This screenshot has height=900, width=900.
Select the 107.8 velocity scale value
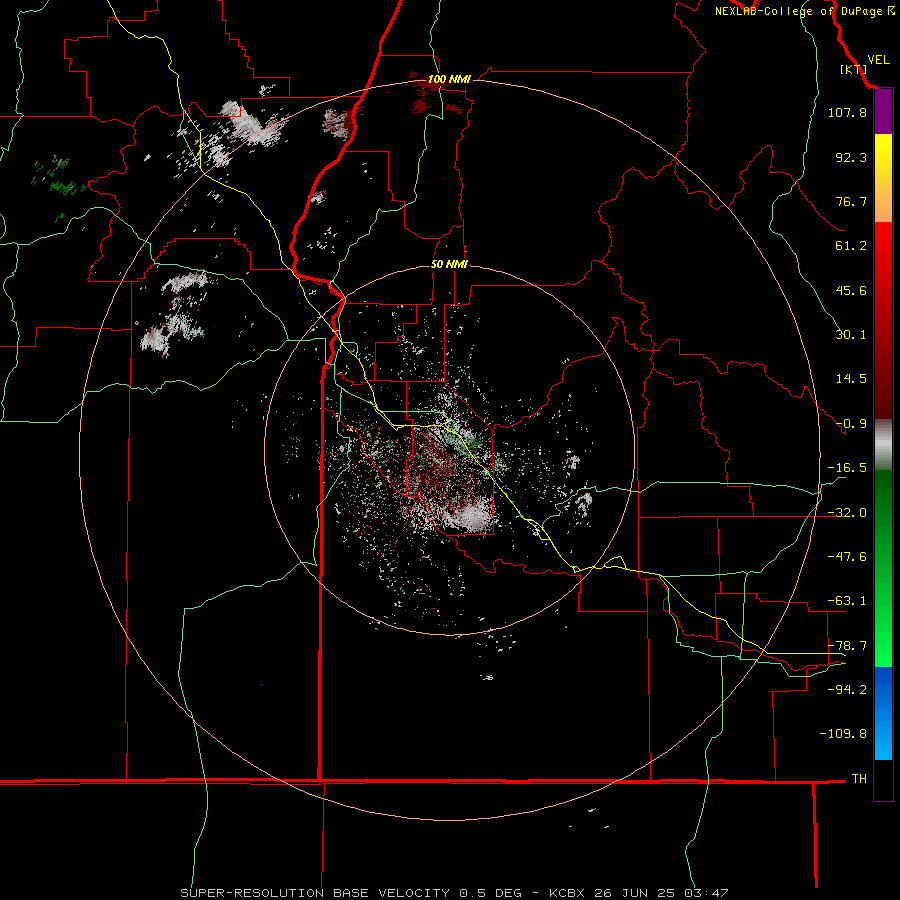click(847, 112)
